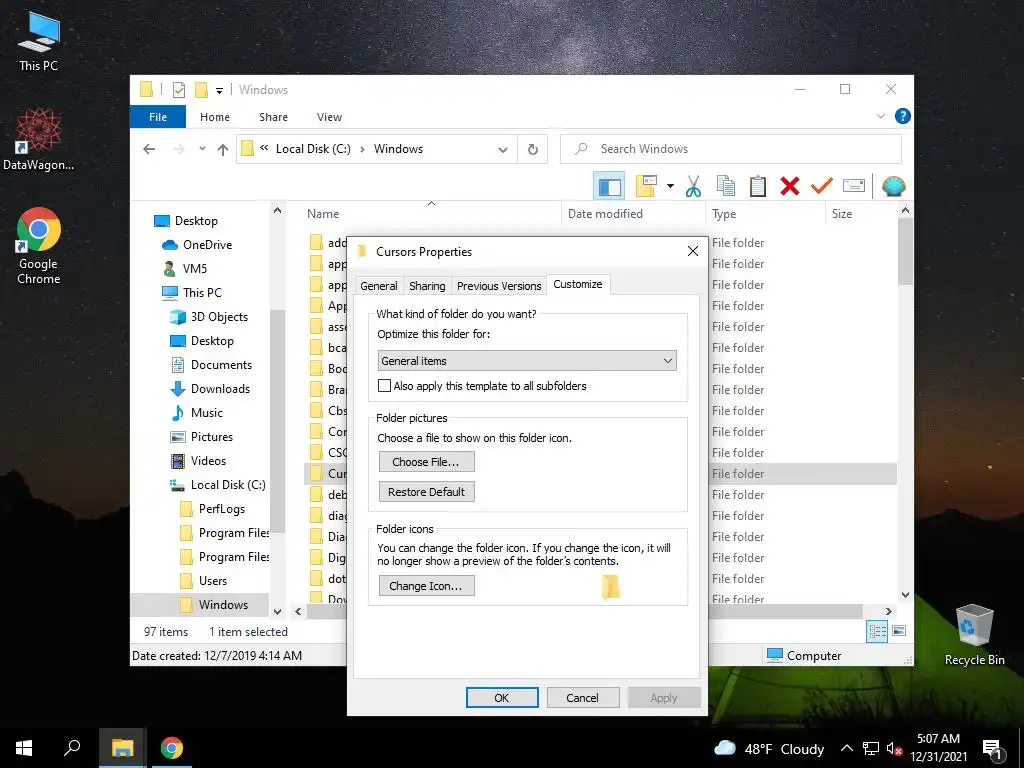Click the taskbar search magnifier

[x=72, y=748]
